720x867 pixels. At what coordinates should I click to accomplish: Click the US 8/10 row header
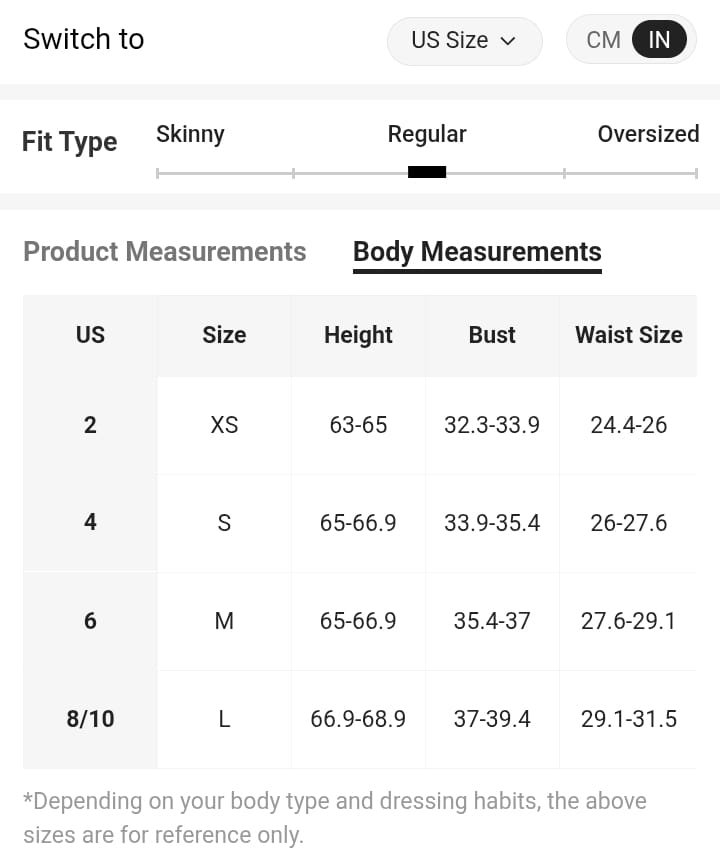coord(90,719)
